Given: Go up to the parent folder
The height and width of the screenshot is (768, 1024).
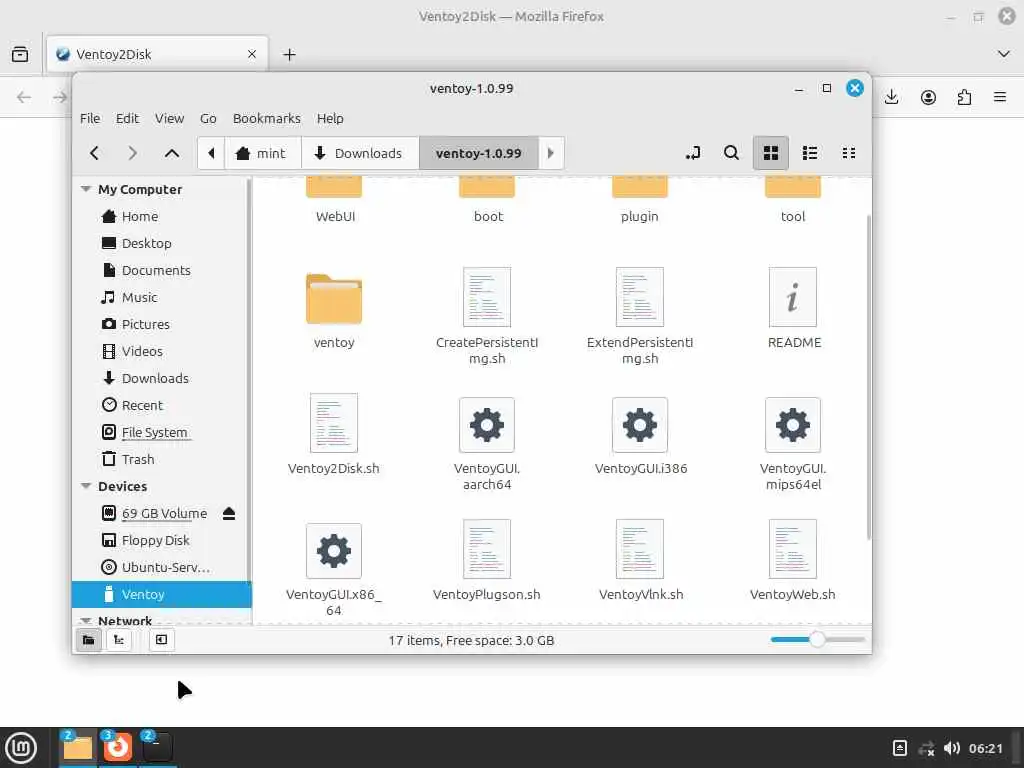Looking at the screenshot, I should click(x=172, y=153).
